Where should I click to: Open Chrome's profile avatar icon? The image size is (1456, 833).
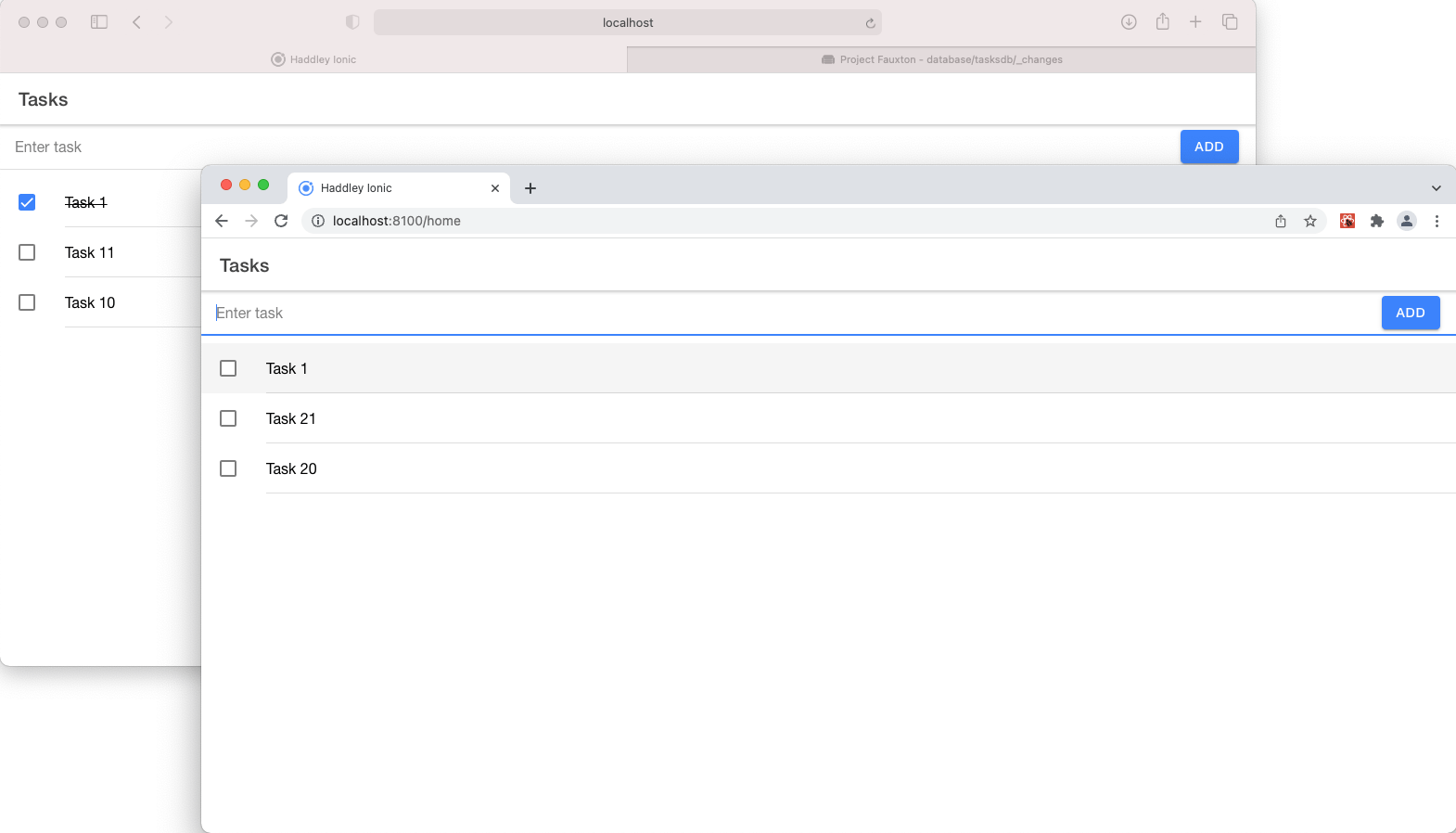pos(1407,221)
